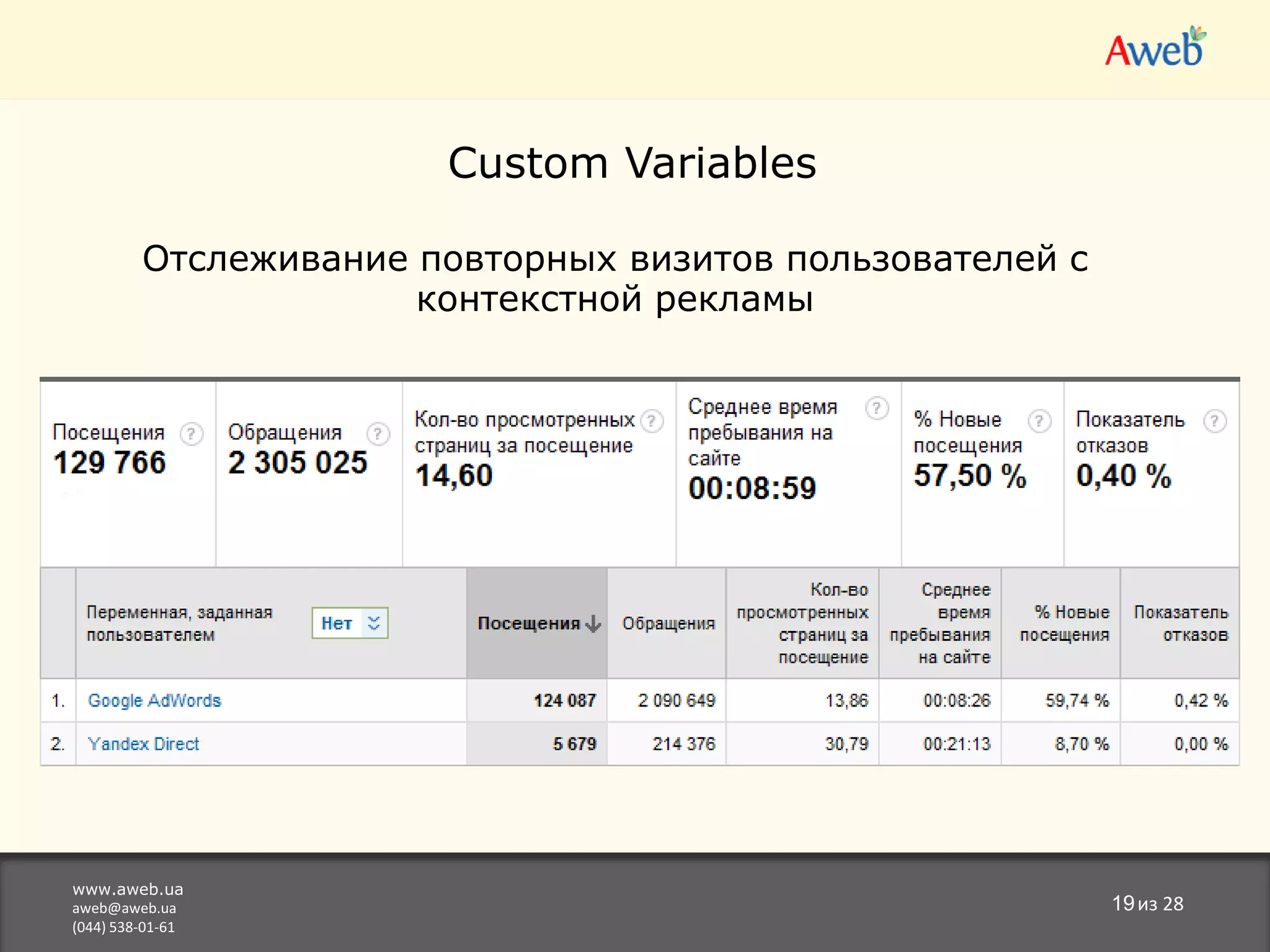Screen dimensions: 1270x952
Task: Click footer website www.aweb.ua
Action: 128,889
